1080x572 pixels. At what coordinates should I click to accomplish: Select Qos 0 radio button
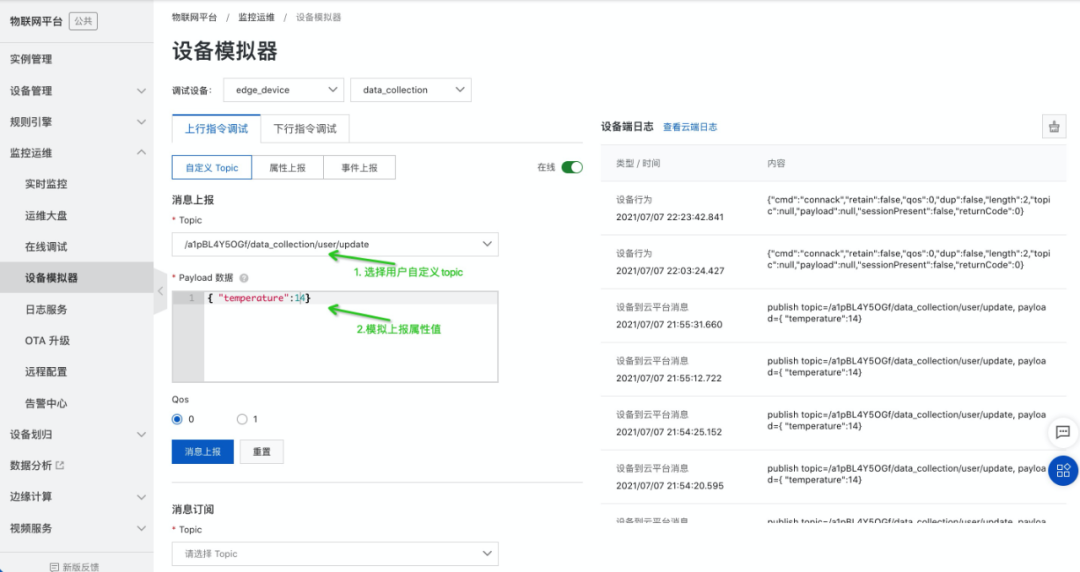pos(177,419)
